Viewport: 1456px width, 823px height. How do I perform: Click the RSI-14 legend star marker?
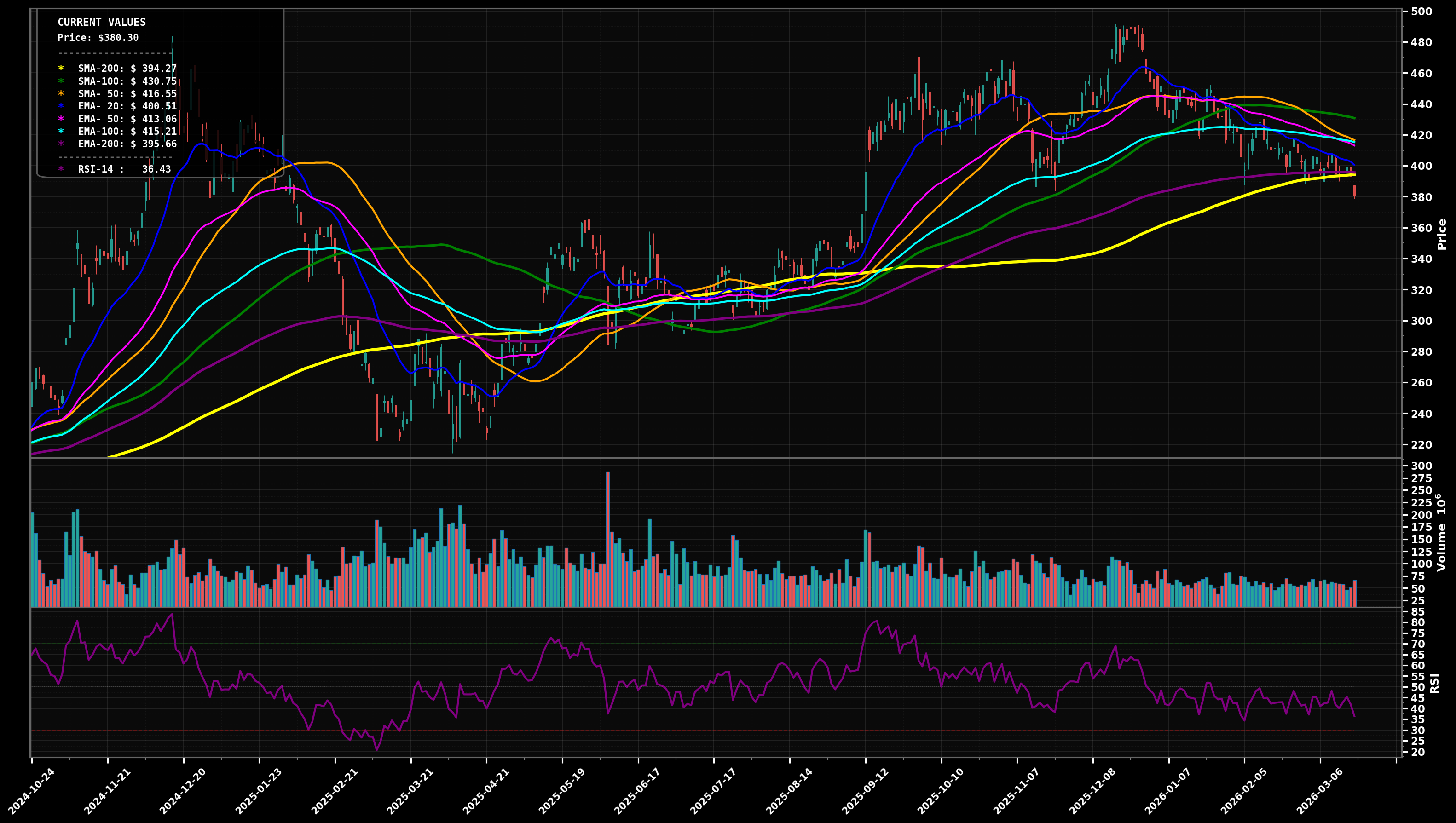point(62,169)
